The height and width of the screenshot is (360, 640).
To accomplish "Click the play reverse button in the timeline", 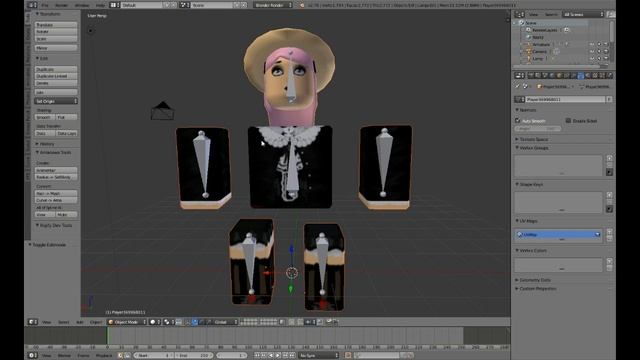I will (271, 356).
